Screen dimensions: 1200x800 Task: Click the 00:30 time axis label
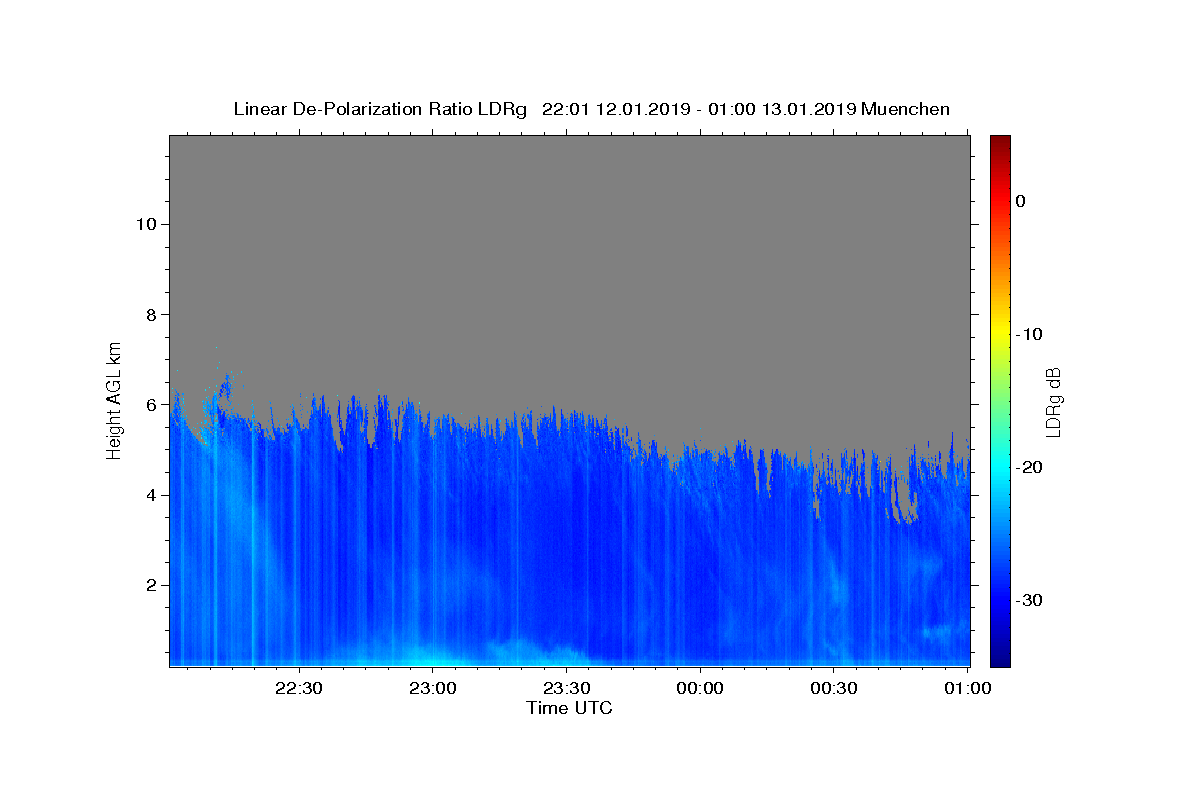834,688
